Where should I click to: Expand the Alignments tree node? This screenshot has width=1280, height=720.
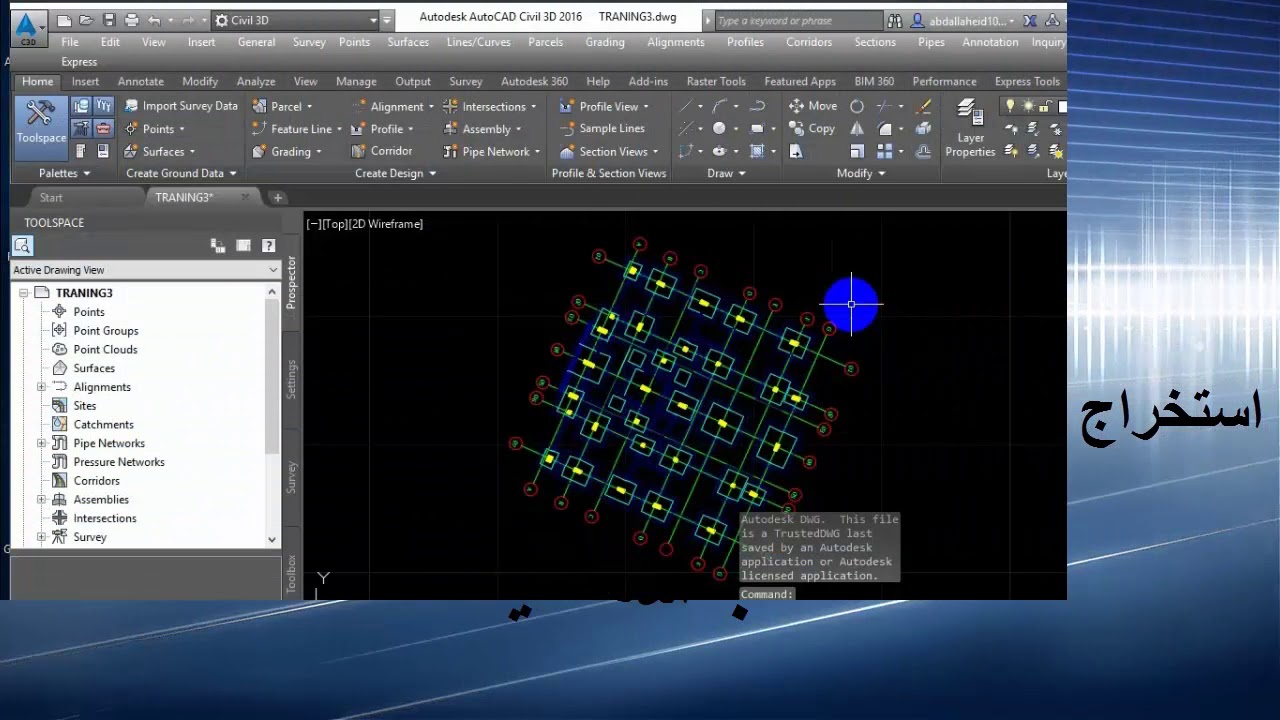42,387
